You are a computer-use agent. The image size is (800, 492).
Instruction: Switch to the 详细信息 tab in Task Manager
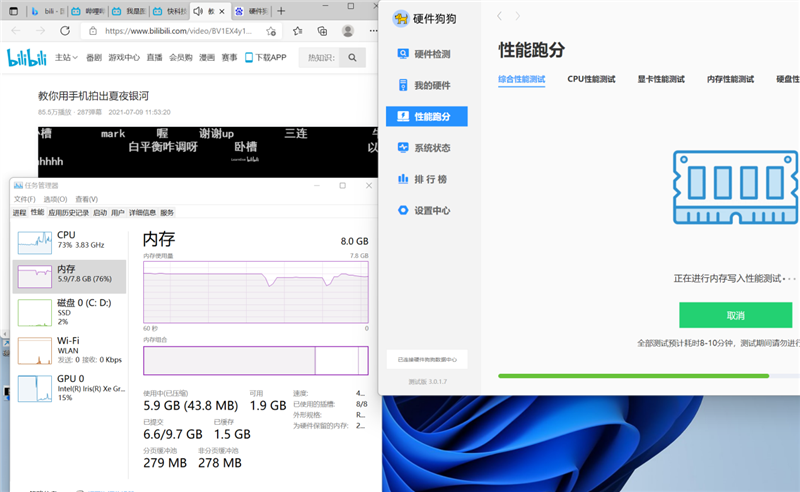pyautogui.click(x=140, y=212)
